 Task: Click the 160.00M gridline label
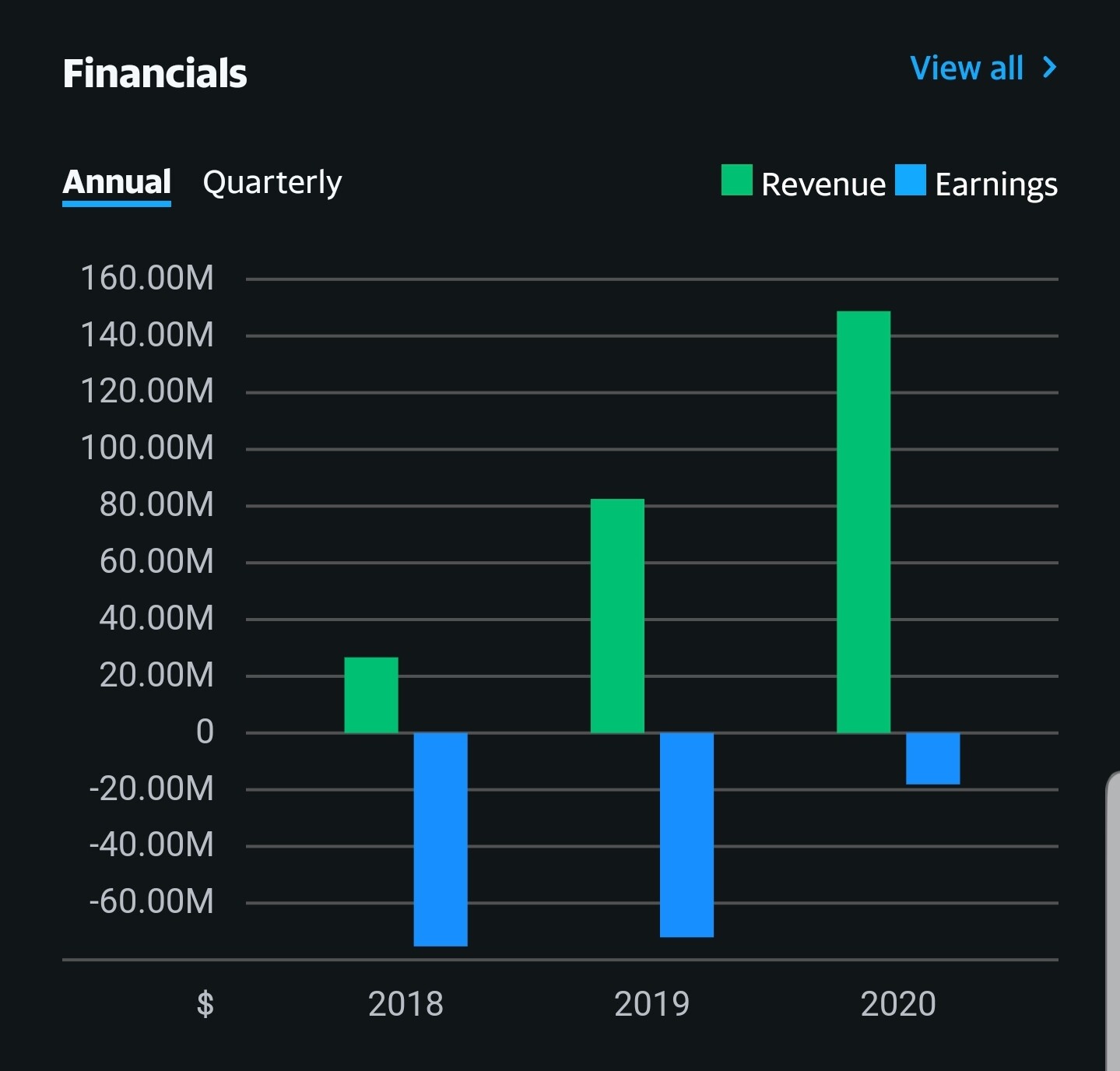[147, 278]
